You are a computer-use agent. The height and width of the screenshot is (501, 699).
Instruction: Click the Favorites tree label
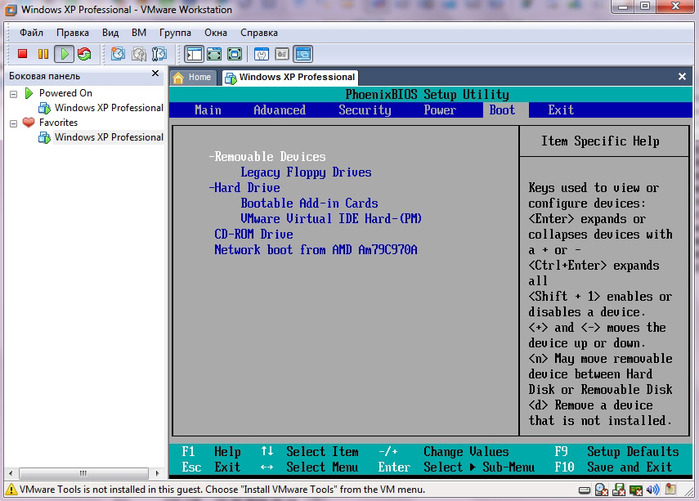point(58,123)
